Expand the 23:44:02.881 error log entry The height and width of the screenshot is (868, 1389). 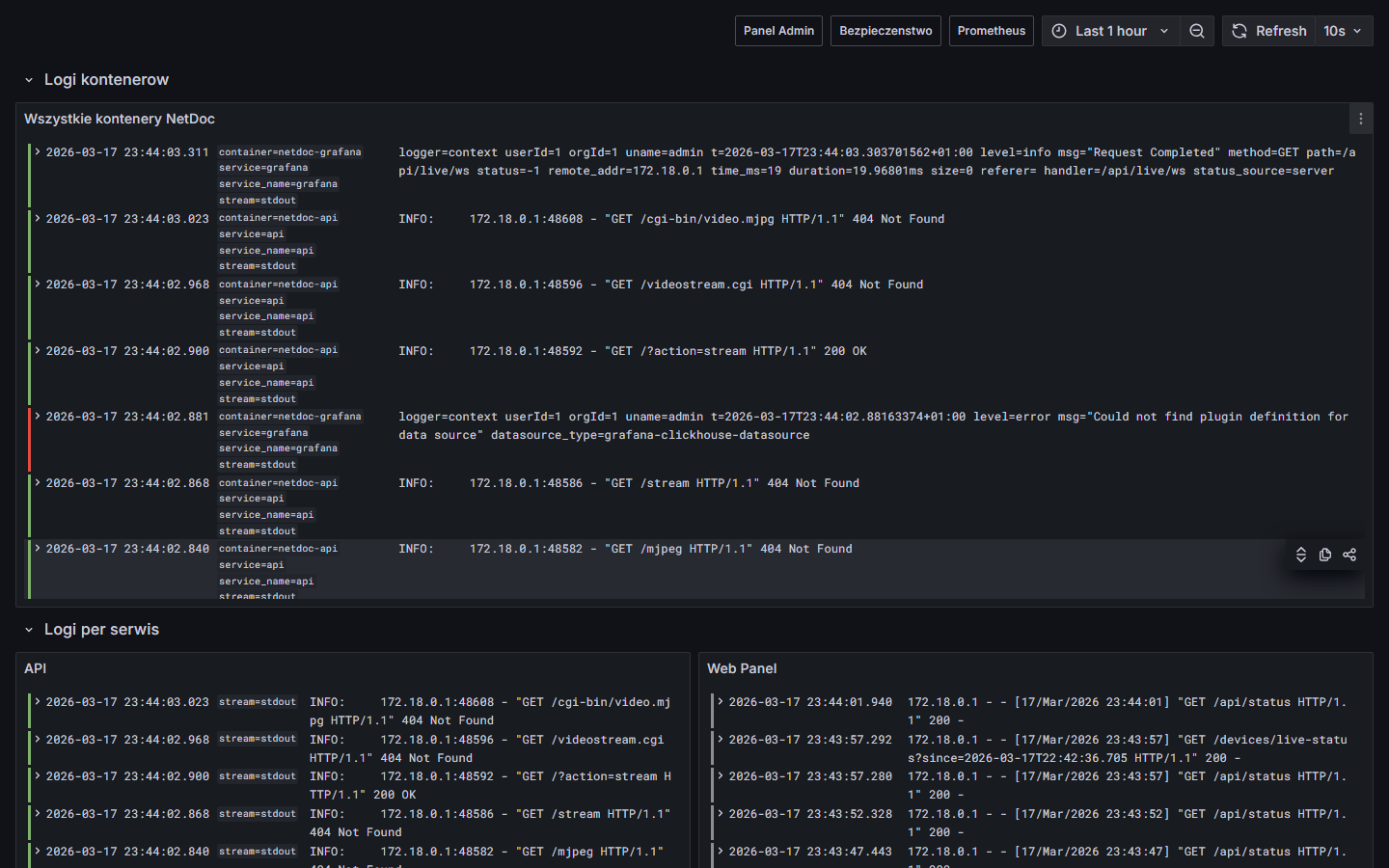coord(38,417)
